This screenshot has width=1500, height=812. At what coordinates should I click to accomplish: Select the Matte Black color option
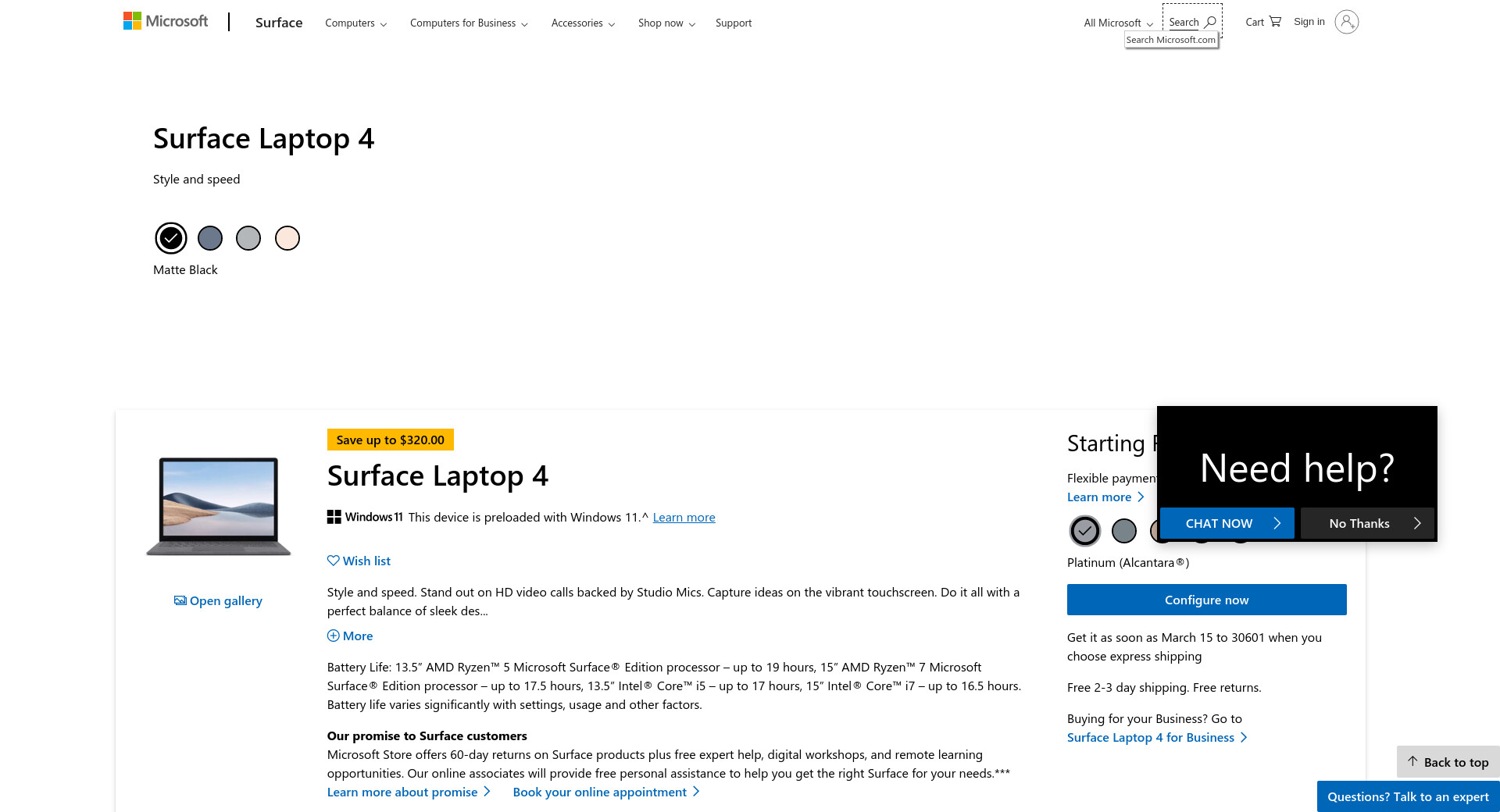tap(171, 238)
